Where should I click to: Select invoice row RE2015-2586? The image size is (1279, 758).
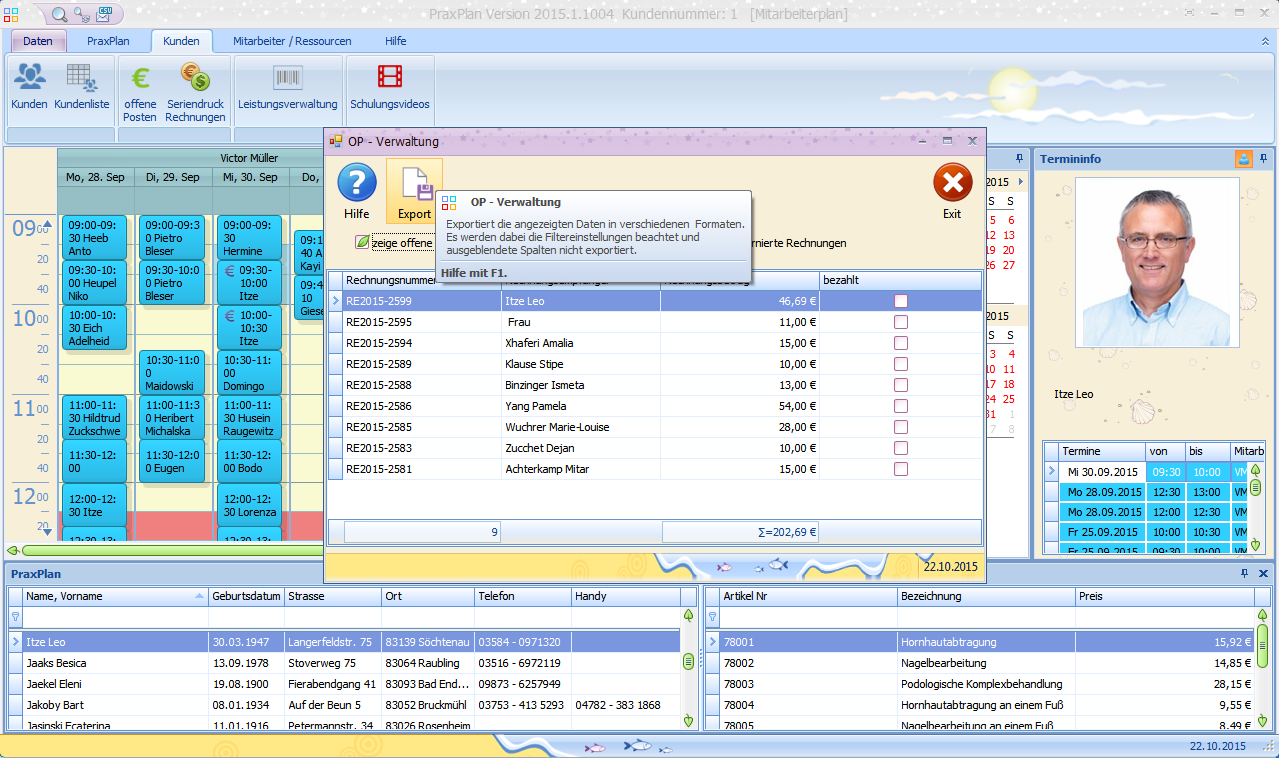654,406
